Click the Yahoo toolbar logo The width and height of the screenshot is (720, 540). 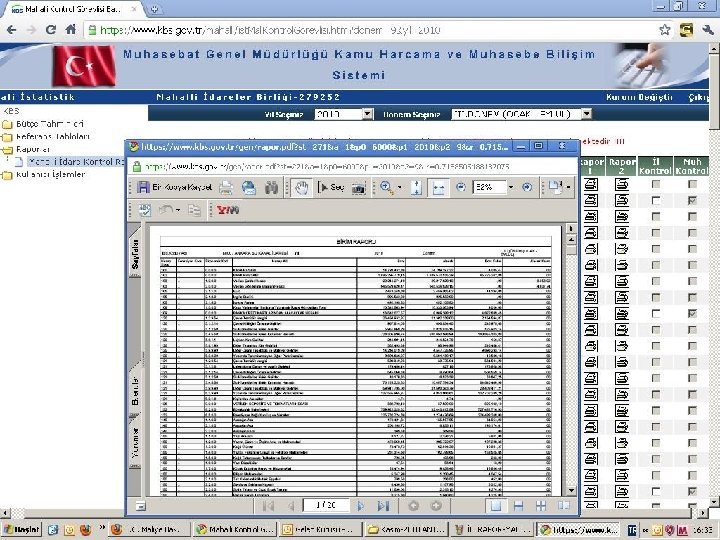[228, 210]
